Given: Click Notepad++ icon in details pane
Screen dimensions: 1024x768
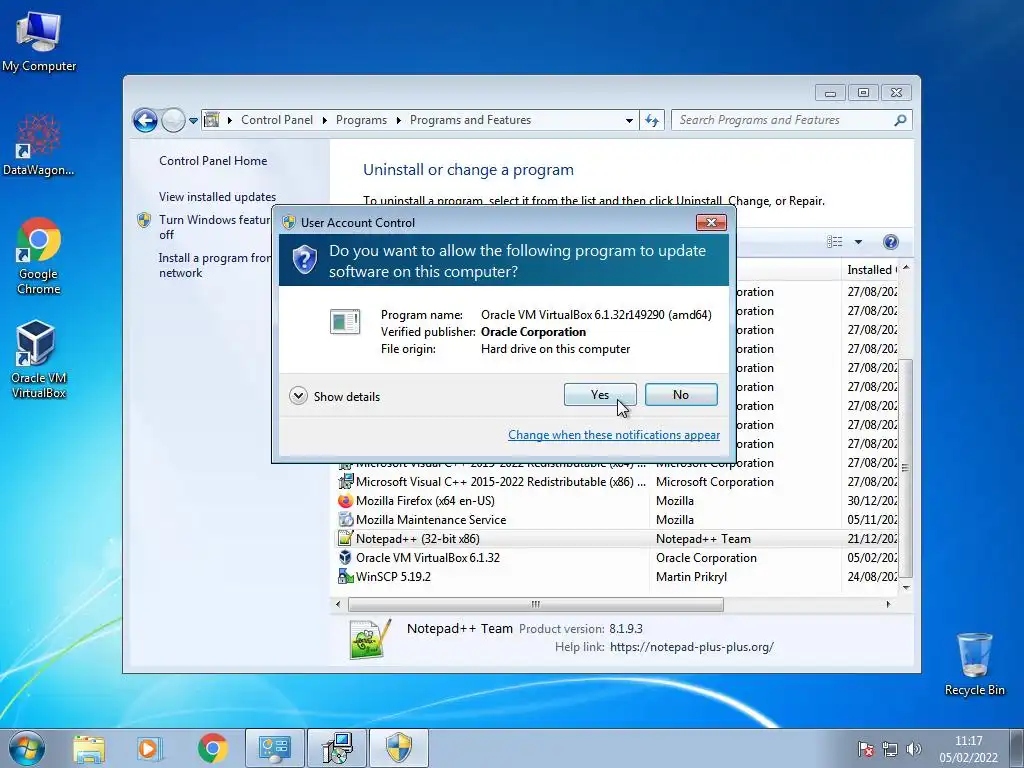Looking at the screenshot, I should tap(370, 639).
